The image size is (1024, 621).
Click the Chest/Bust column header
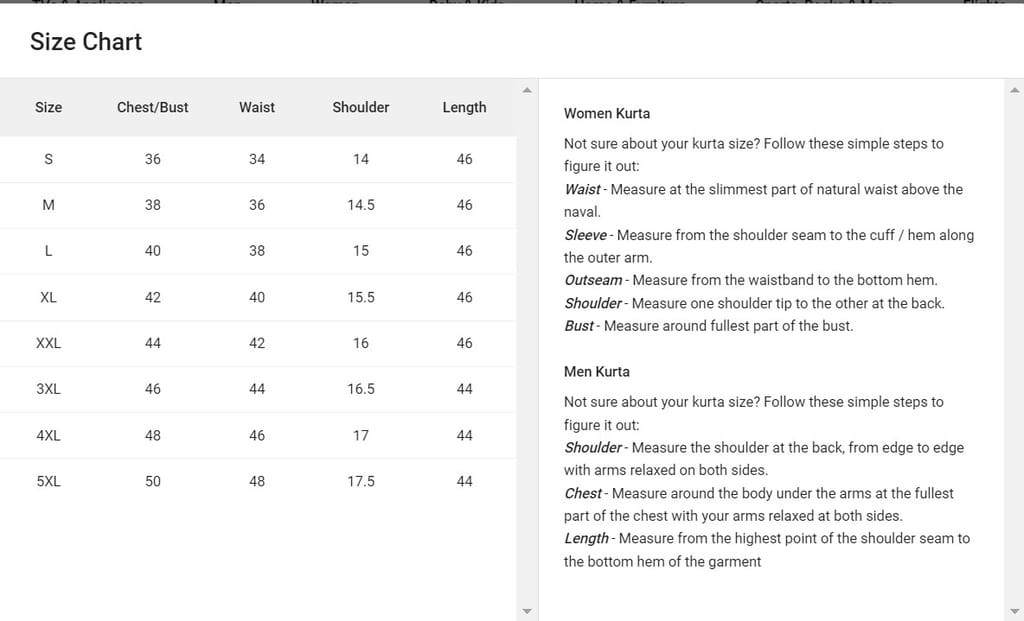[x=152, y=107]
